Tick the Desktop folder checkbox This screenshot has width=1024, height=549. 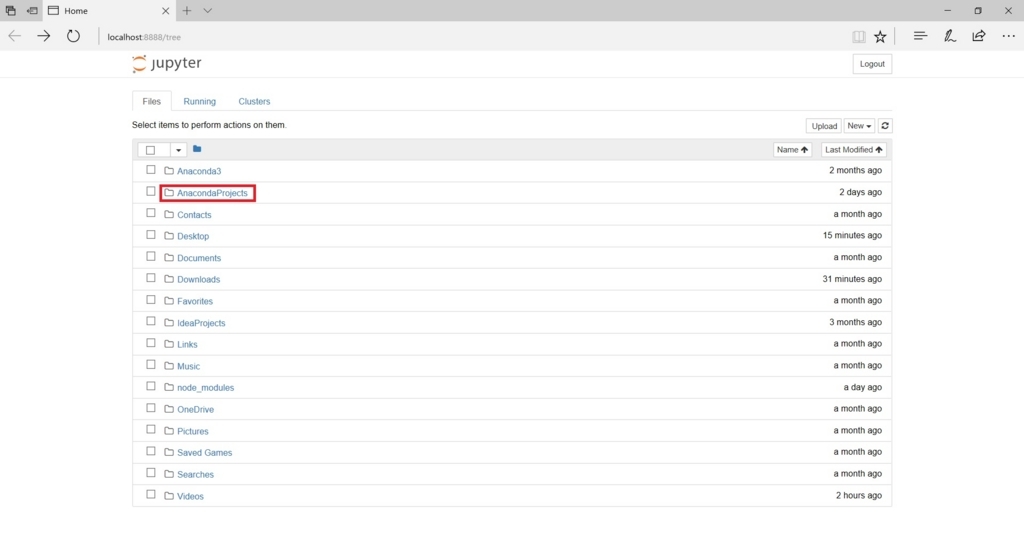pyautogui.click(x=151, y=234)
